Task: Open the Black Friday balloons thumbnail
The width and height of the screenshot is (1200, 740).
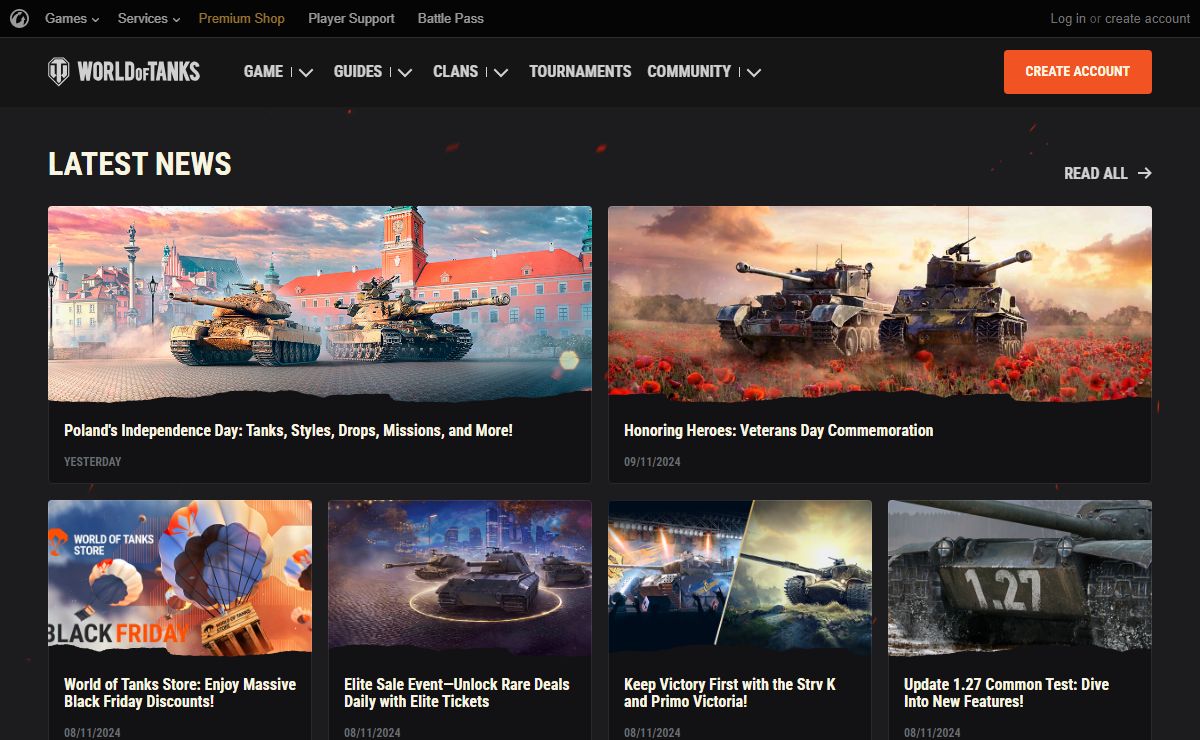Action: (180, 577)
